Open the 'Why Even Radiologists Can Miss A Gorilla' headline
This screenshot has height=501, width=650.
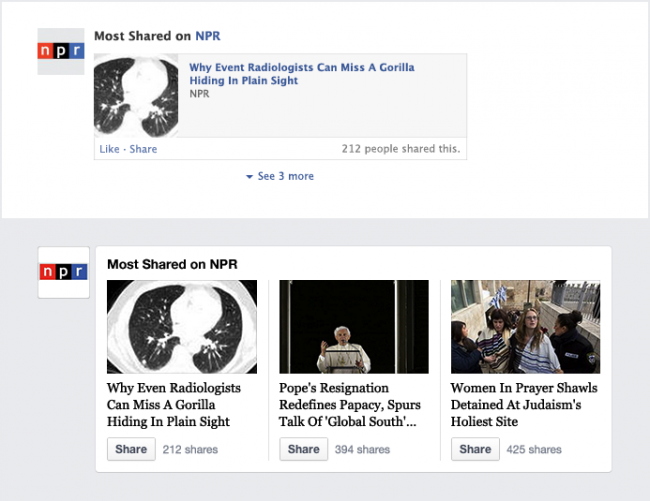tap(174, 404)
